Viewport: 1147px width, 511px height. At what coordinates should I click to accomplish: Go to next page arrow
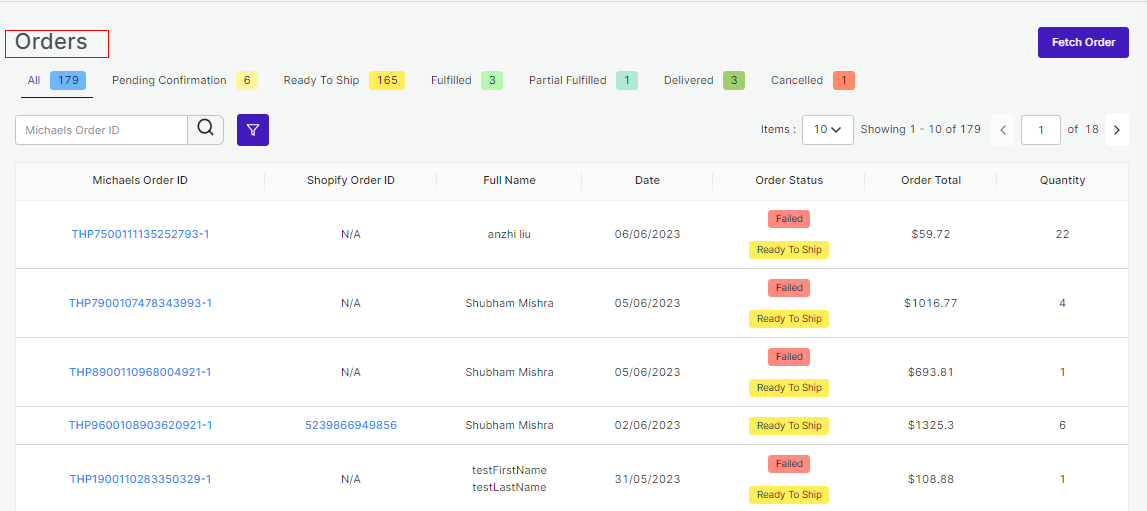pos(1116,130)
